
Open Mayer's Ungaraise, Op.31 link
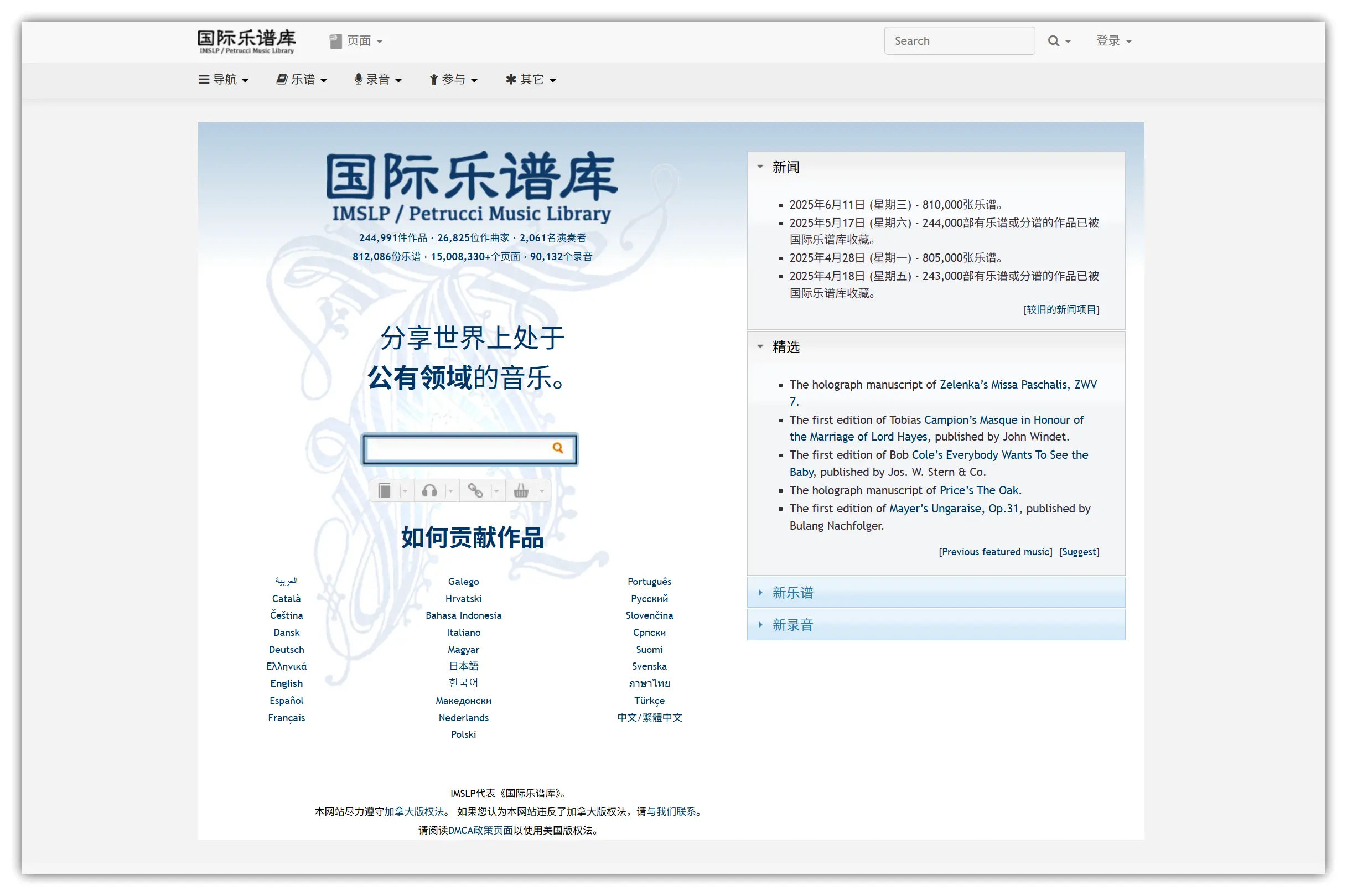pyautogui.click(x=954, y=509)
